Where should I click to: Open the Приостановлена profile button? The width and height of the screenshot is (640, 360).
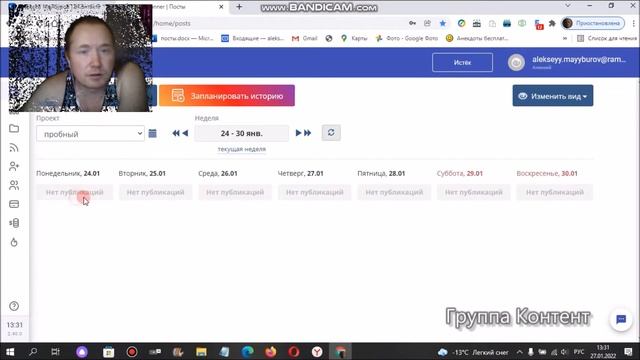593,23
